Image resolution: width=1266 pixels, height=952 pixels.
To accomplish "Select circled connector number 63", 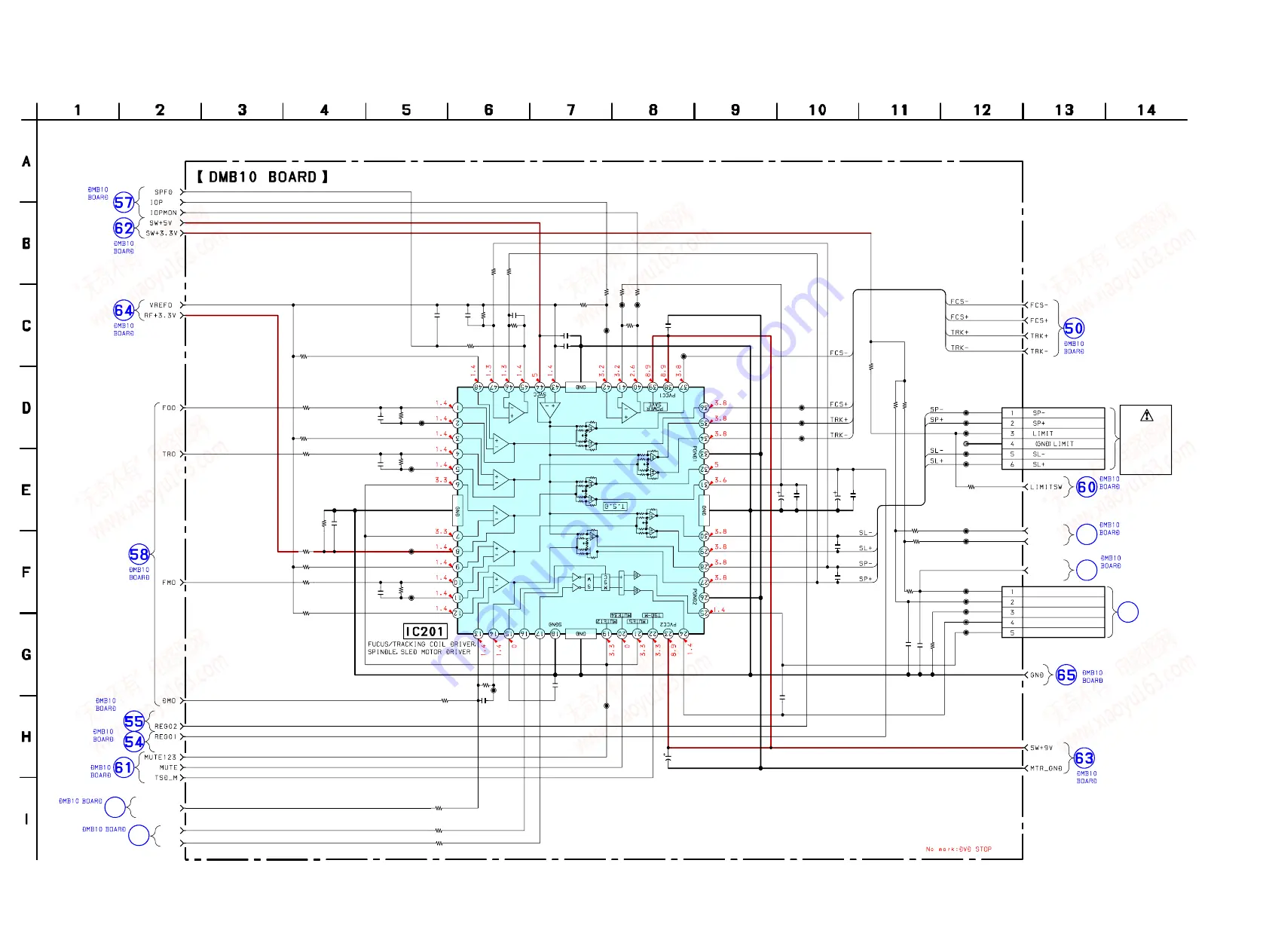I will pyautogui.click(x=1084, y=758).
